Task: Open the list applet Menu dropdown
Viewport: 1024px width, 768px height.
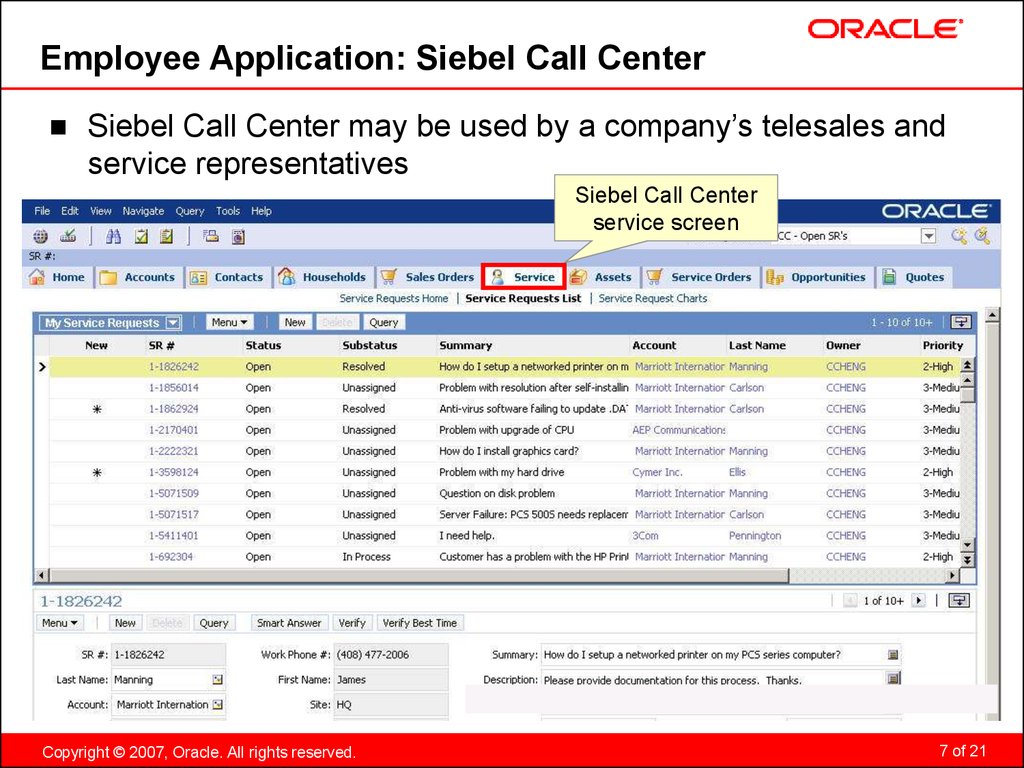Action: tap(229, 322)
